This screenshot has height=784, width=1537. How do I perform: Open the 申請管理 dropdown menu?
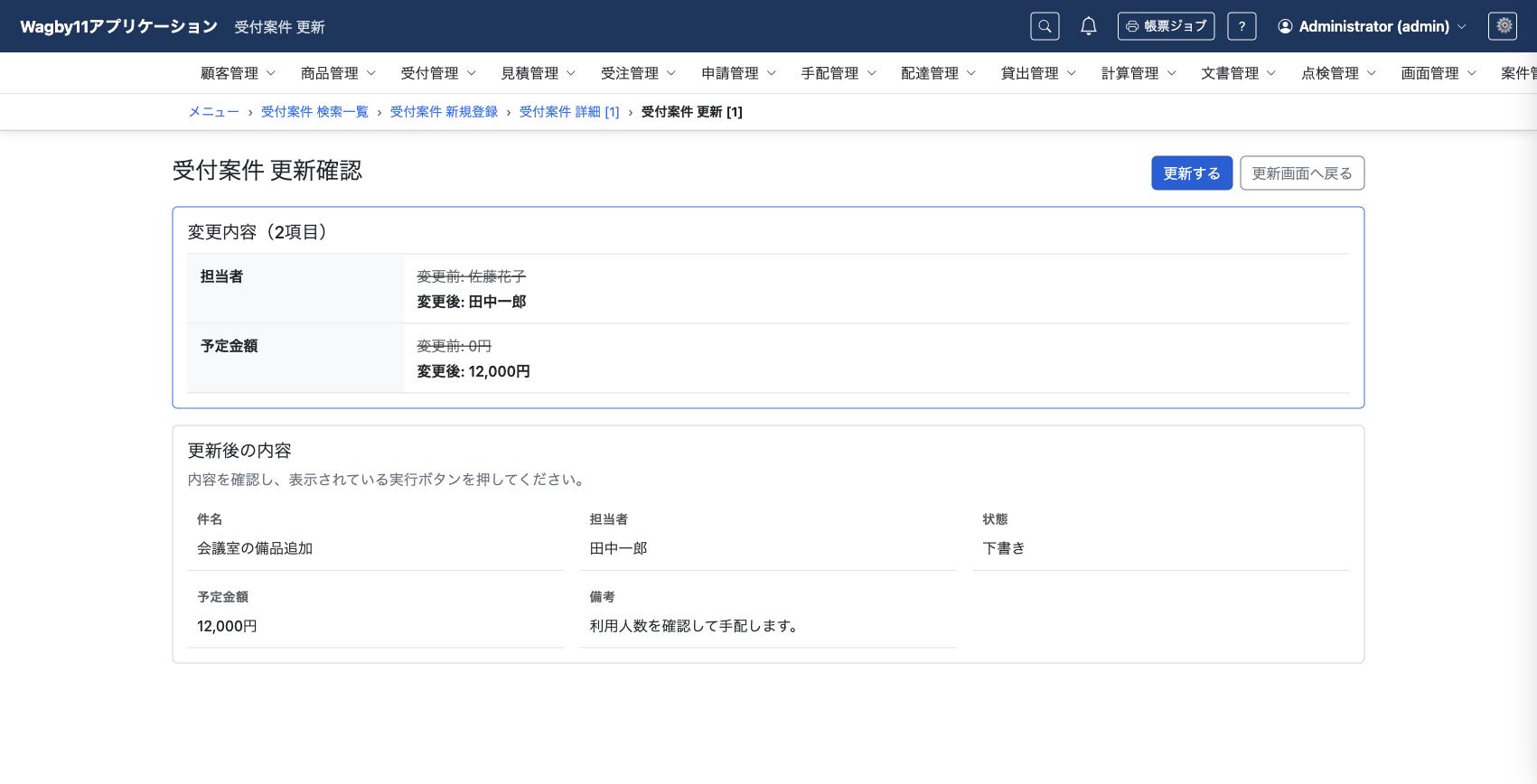[x=738, y=73]
